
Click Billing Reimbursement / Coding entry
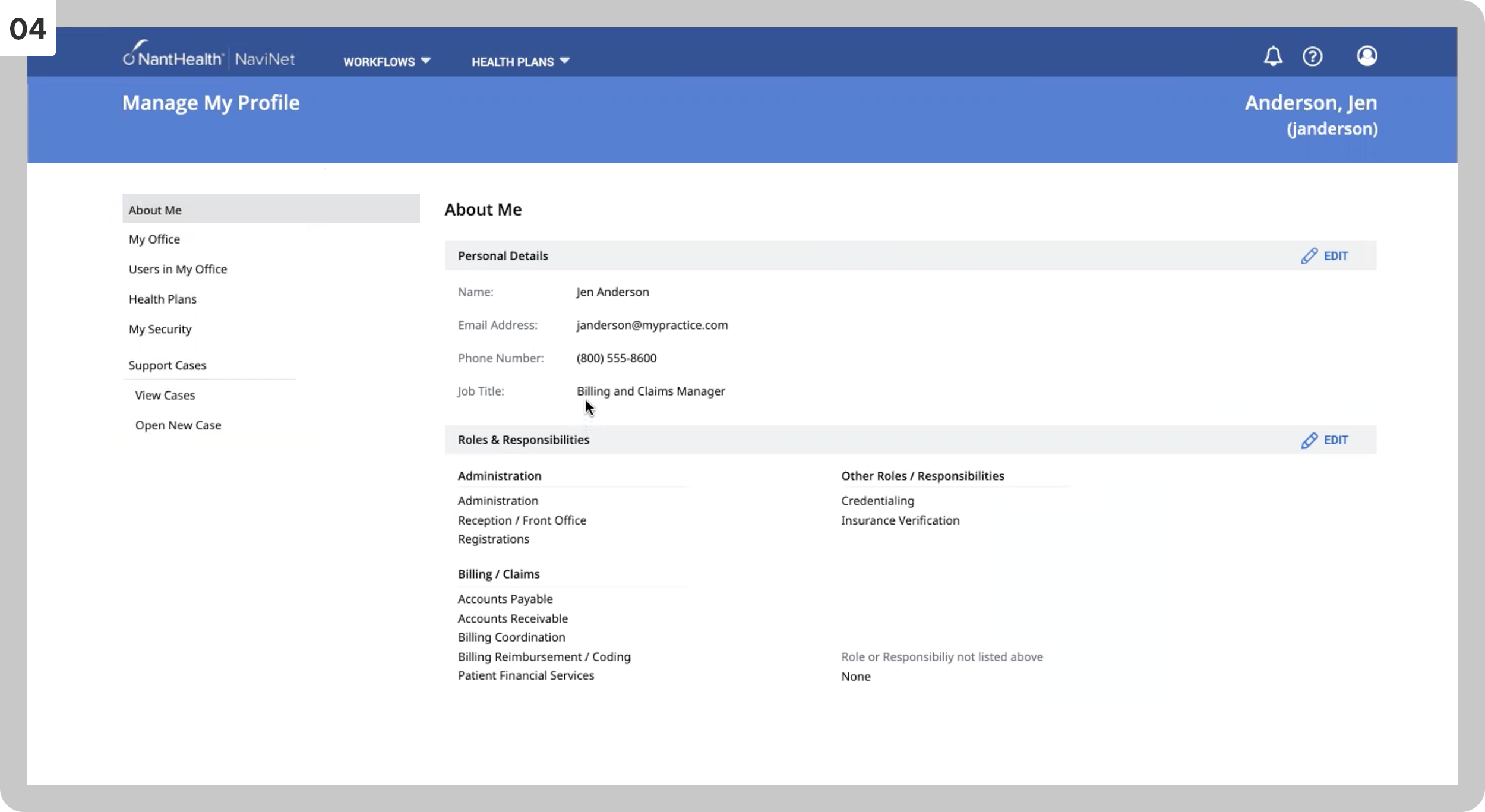[544, 657]
